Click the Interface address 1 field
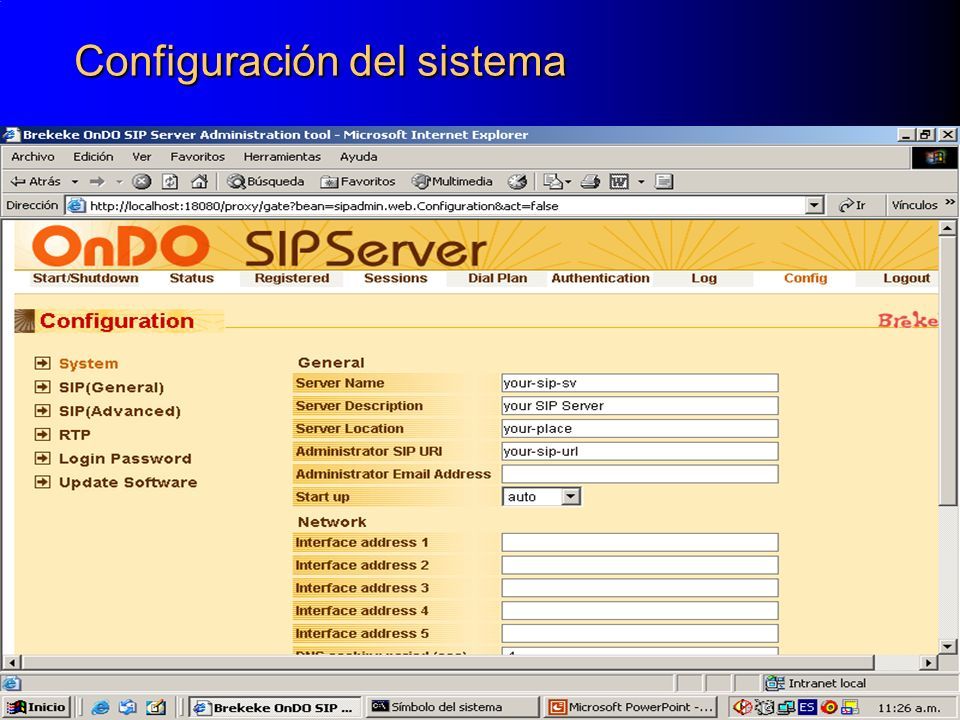Image resolution: width=960 pixels, height=720 pixels. pos(640,542)
